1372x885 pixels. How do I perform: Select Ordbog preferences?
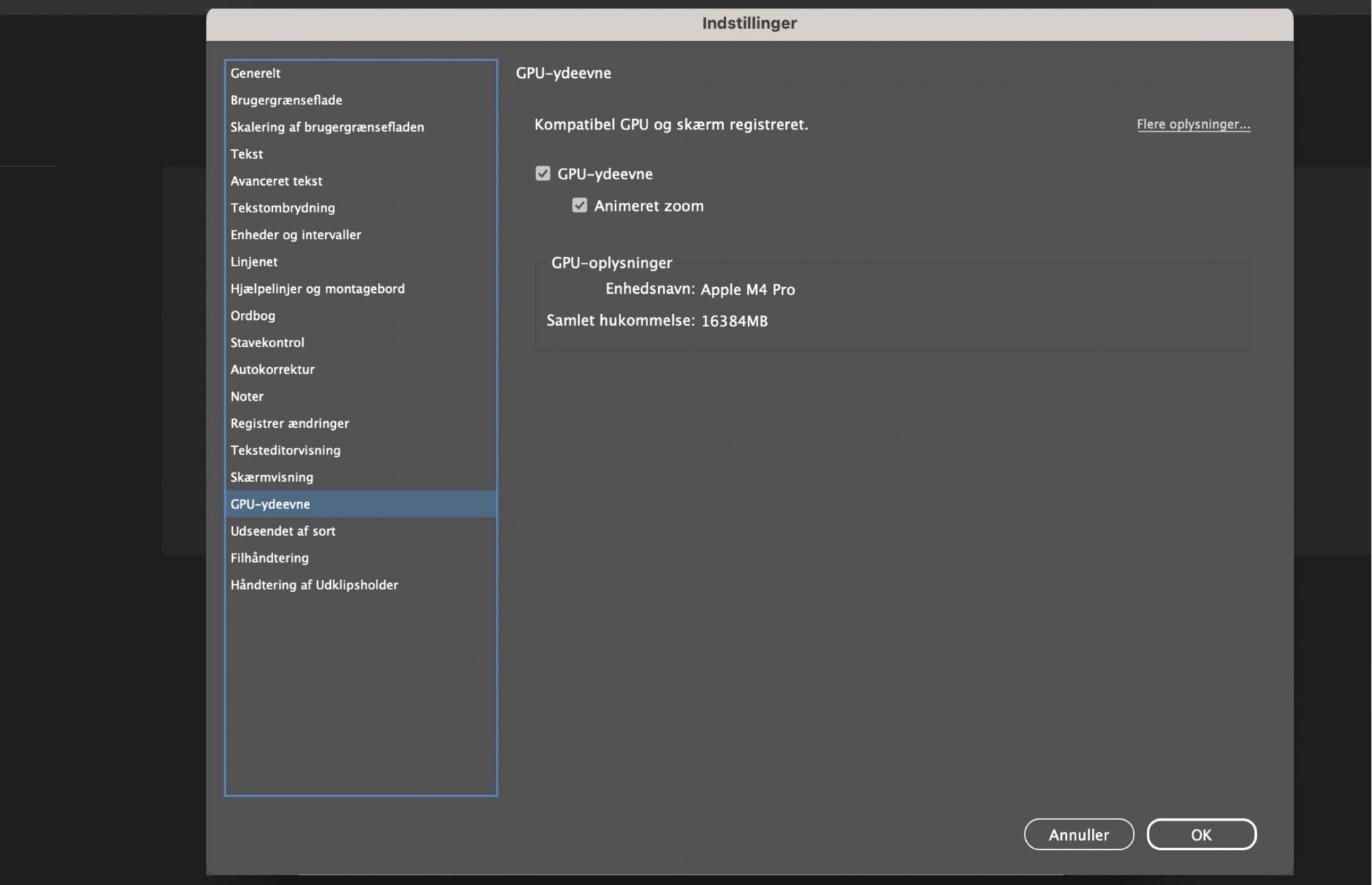coord(252,316)
